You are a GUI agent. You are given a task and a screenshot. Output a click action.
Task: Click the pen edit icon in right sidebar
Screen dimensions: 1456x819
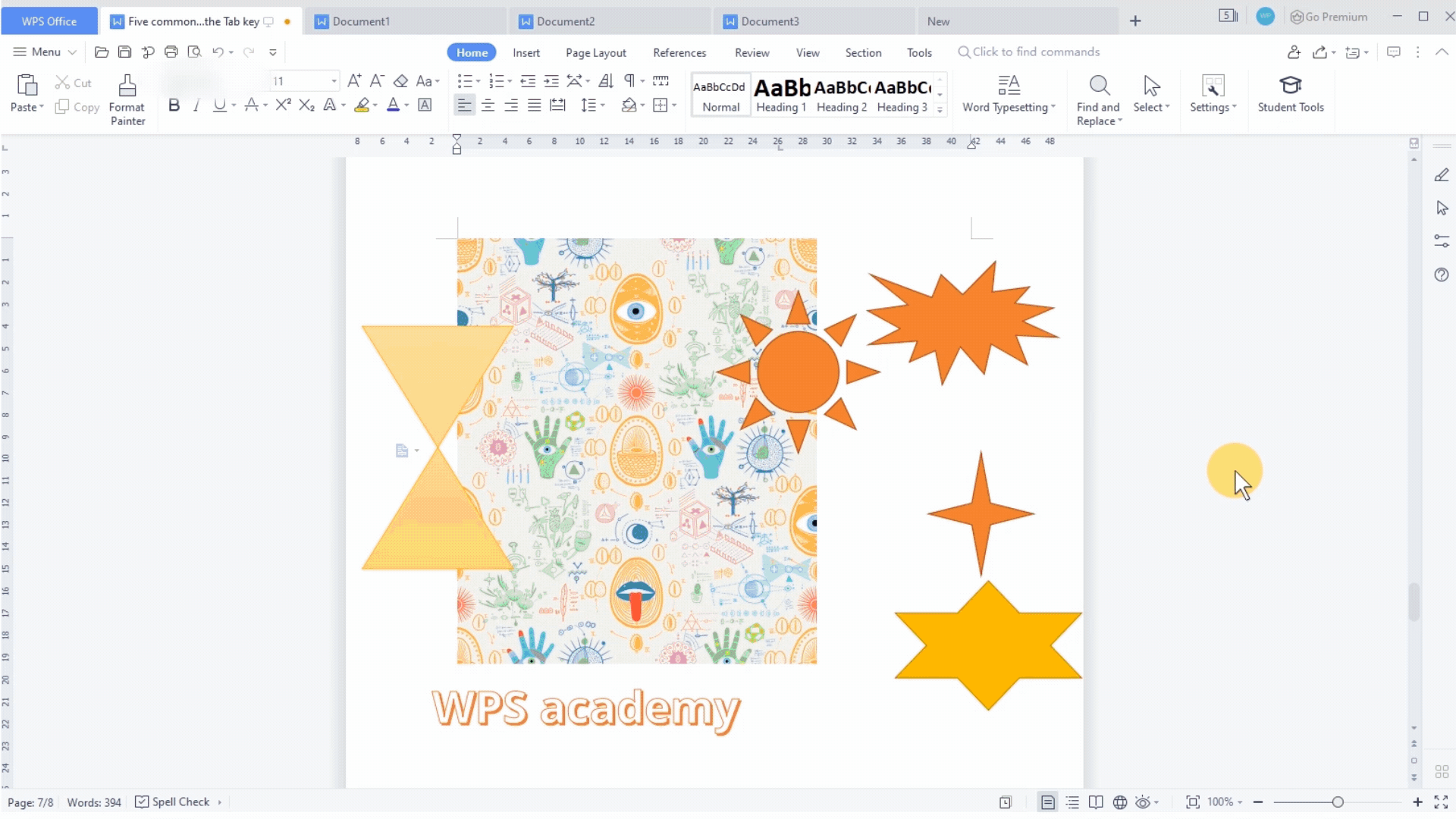pos(1442,175)
